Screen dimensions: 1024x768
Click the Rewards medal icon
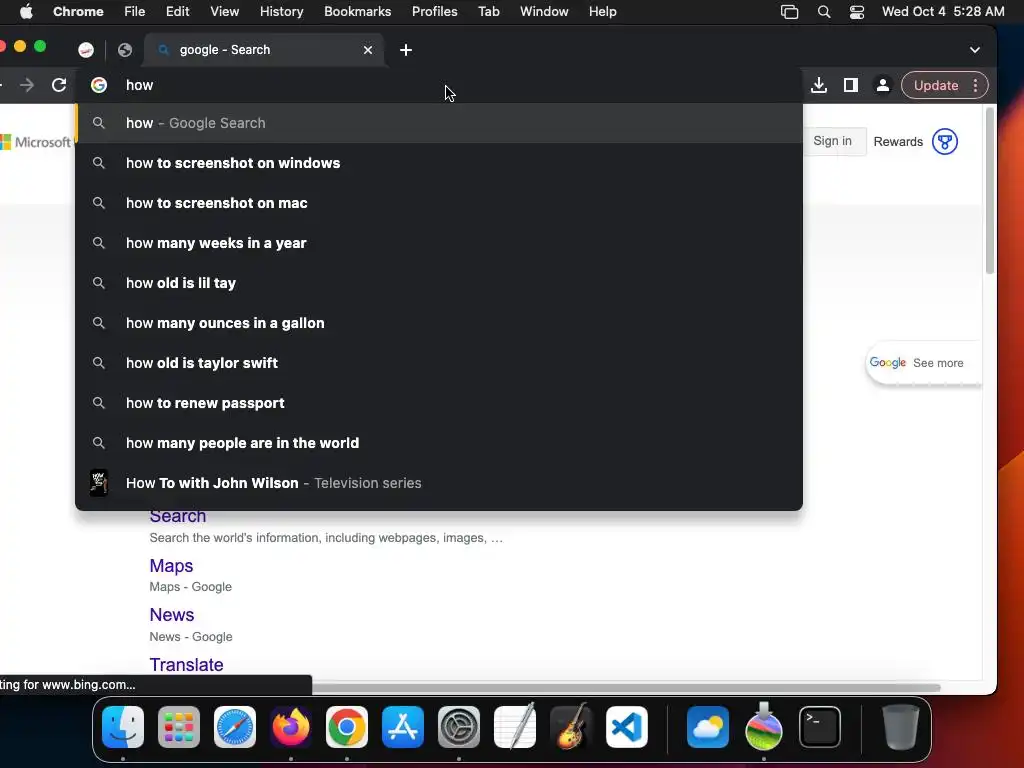click(944, 142)
